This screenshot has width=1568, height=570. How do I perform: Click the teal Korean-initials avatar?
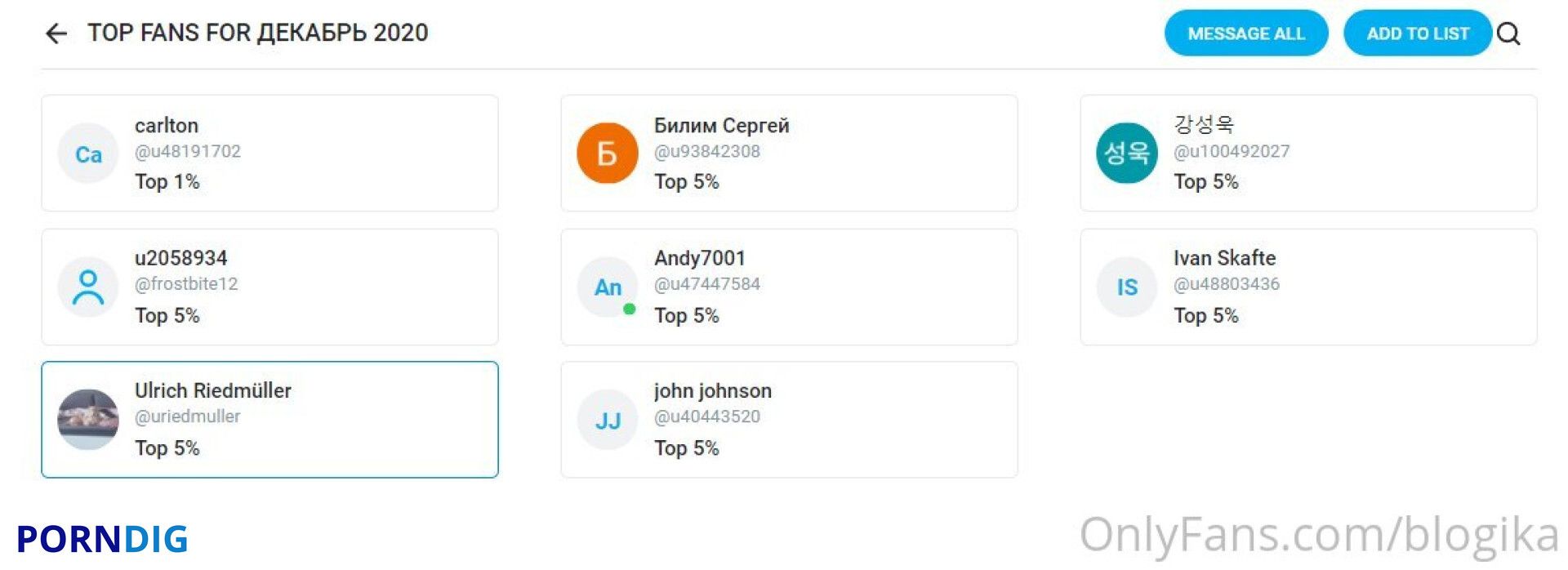pos(1127,154)
